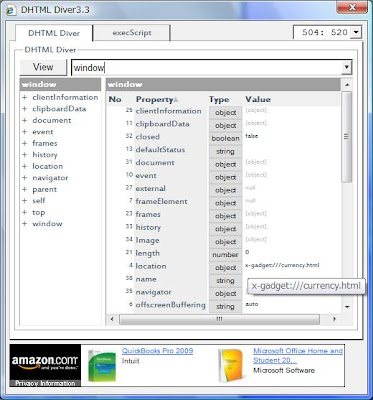Click the horizontal scrollbar thumb
373x400 pixels.
pos(219,319)
